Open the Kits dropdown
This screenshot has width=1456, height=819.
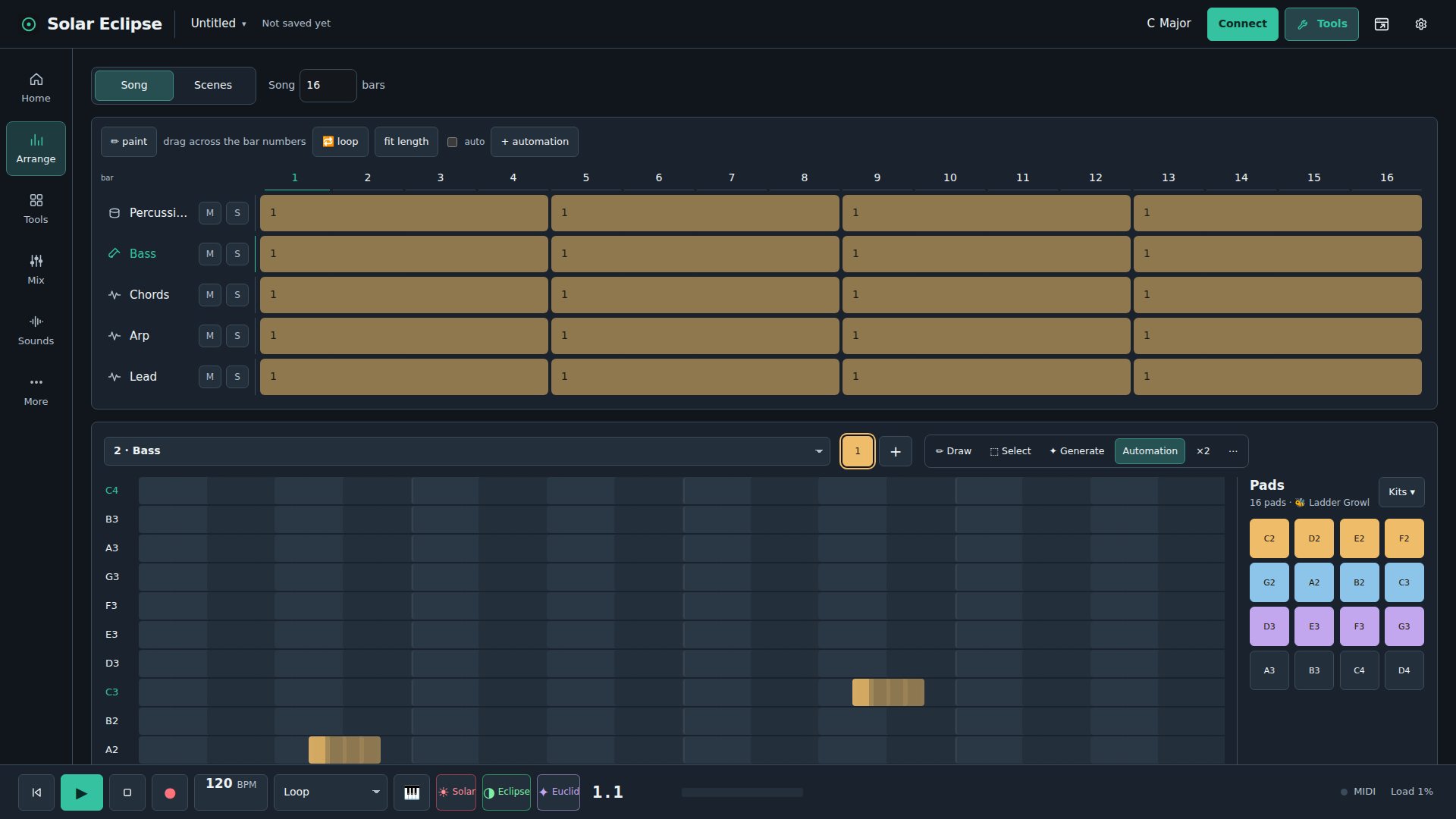(1401, 492)
